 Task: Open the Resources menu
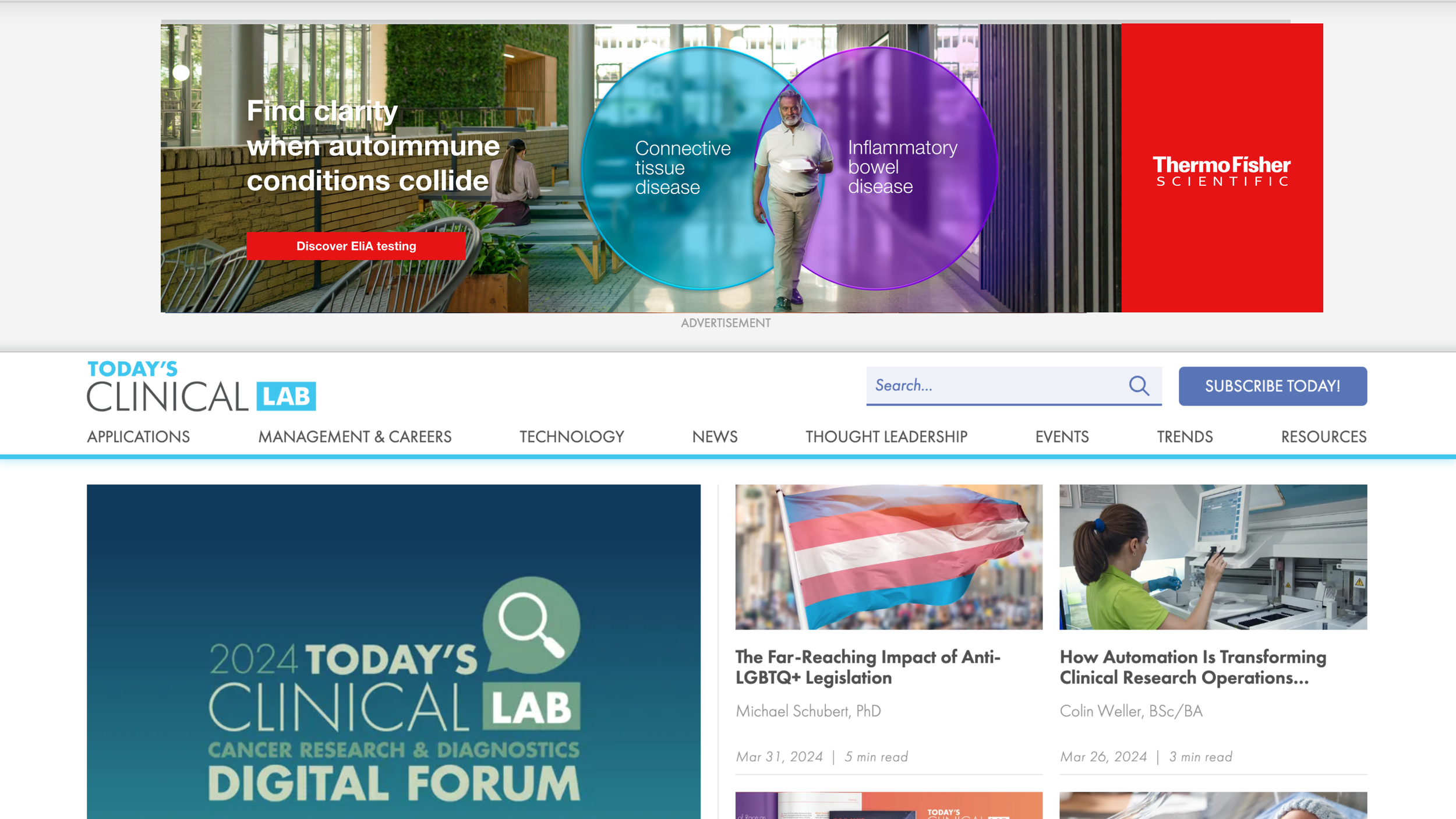(1323, 437)
